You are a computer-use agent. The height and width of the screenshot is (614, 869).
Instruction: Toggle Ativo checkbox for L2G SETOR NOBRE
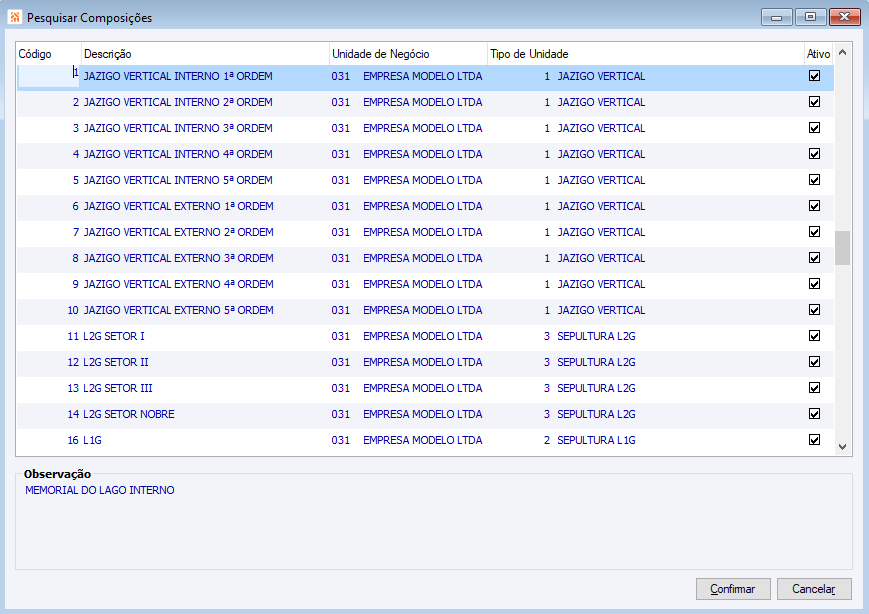coord(814,415)
